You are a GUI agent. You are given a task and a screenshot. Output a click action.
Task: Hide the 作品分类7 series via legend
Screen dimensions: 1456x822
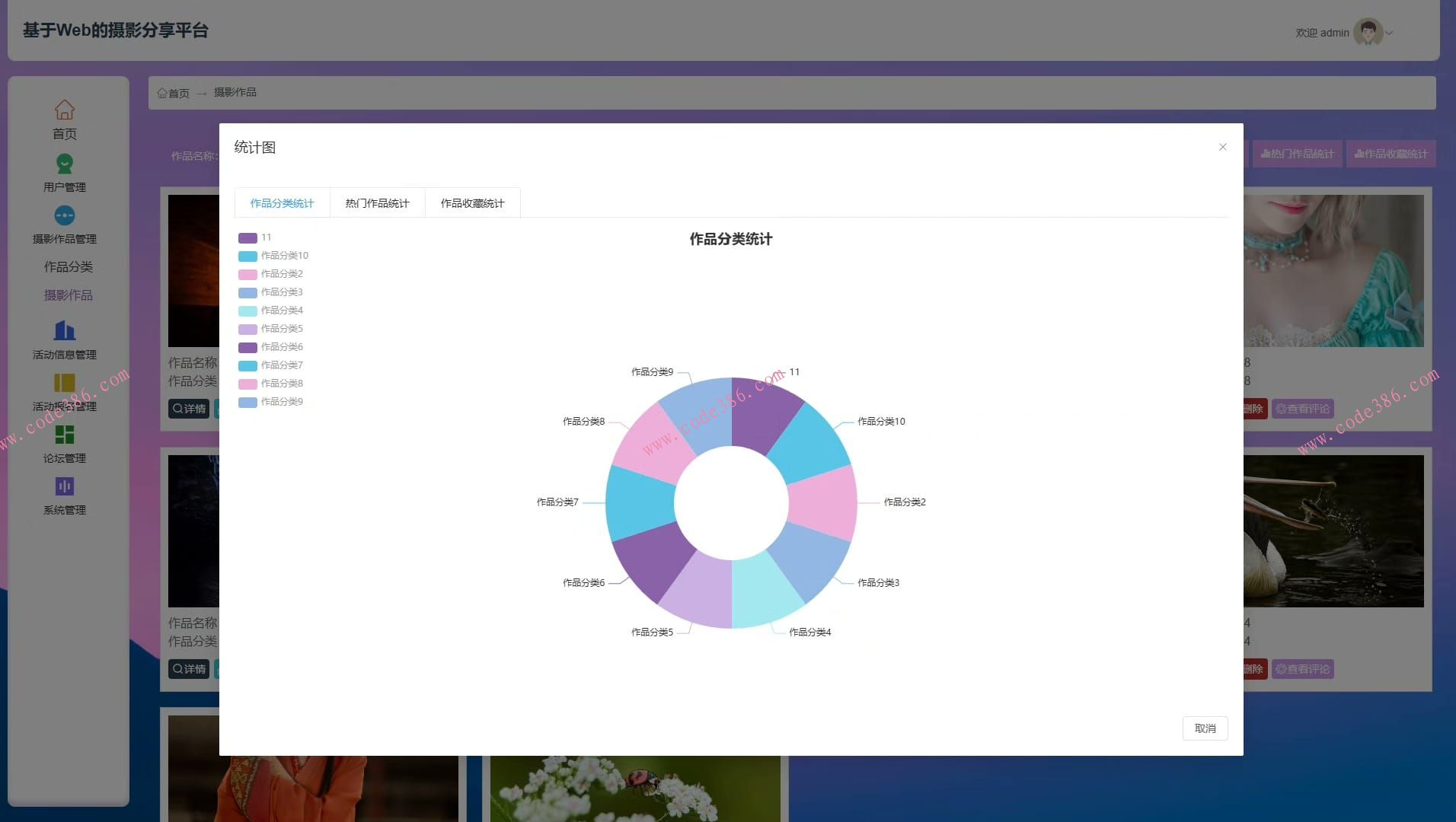270,365
